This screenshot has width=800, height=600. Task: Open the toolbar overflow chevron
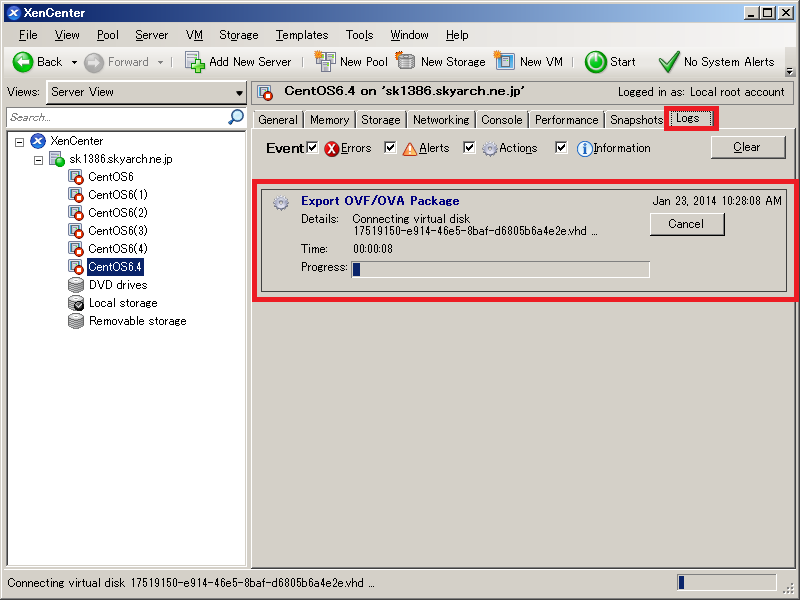[x=789, y=71]
